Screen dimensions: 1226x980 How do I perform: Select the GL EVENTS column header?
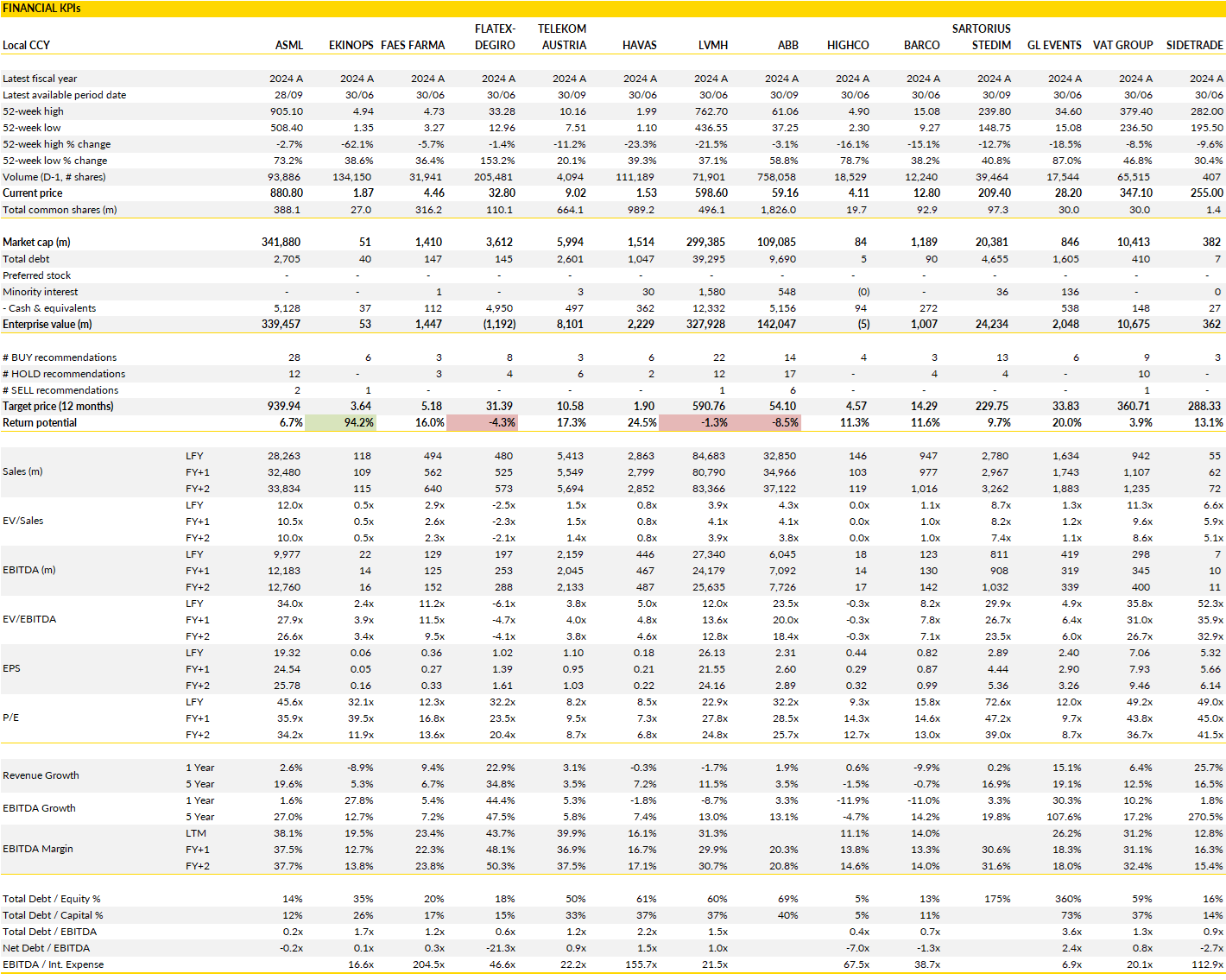(1054, 45)
